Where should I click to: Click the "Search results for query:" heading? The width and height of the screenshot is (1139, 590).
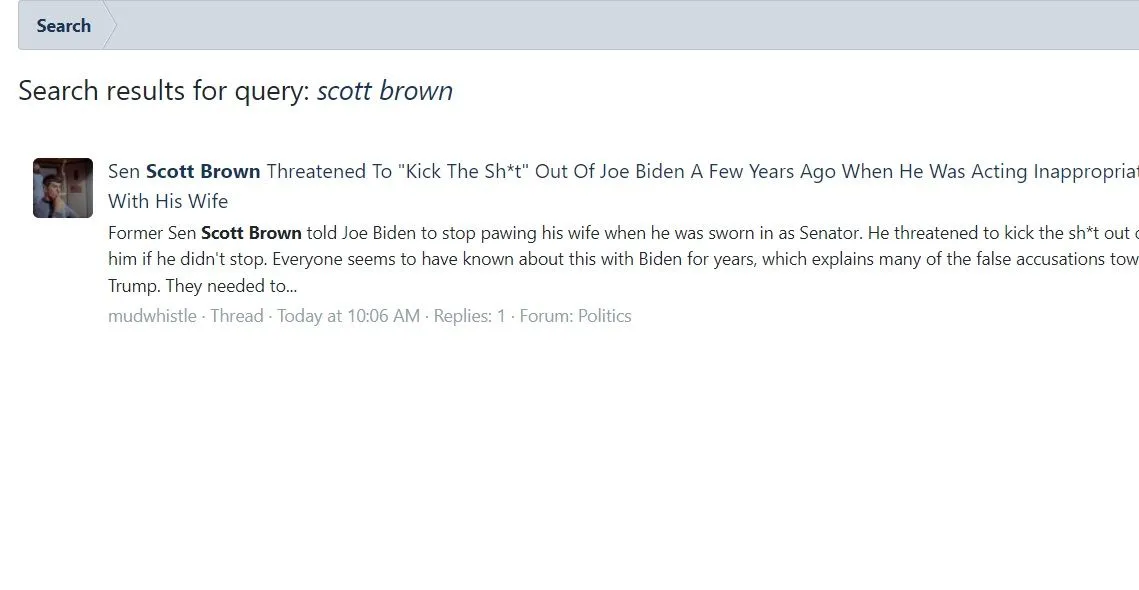coord(164,91)
